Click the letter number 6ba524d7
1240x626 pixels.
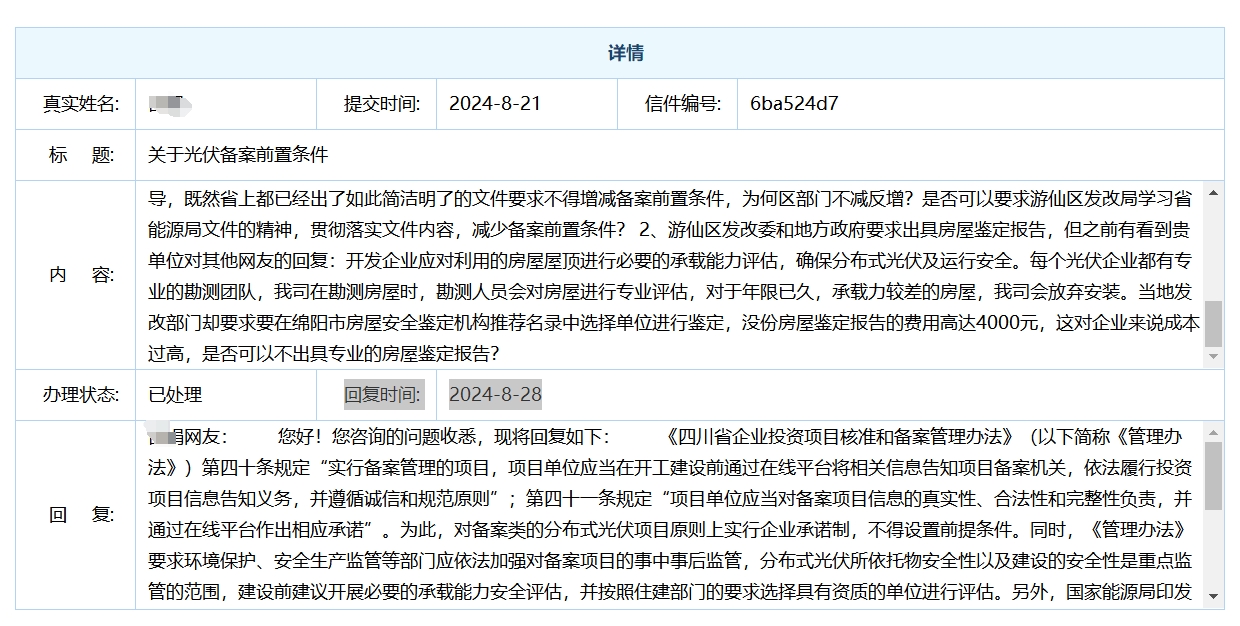[793, 104]
